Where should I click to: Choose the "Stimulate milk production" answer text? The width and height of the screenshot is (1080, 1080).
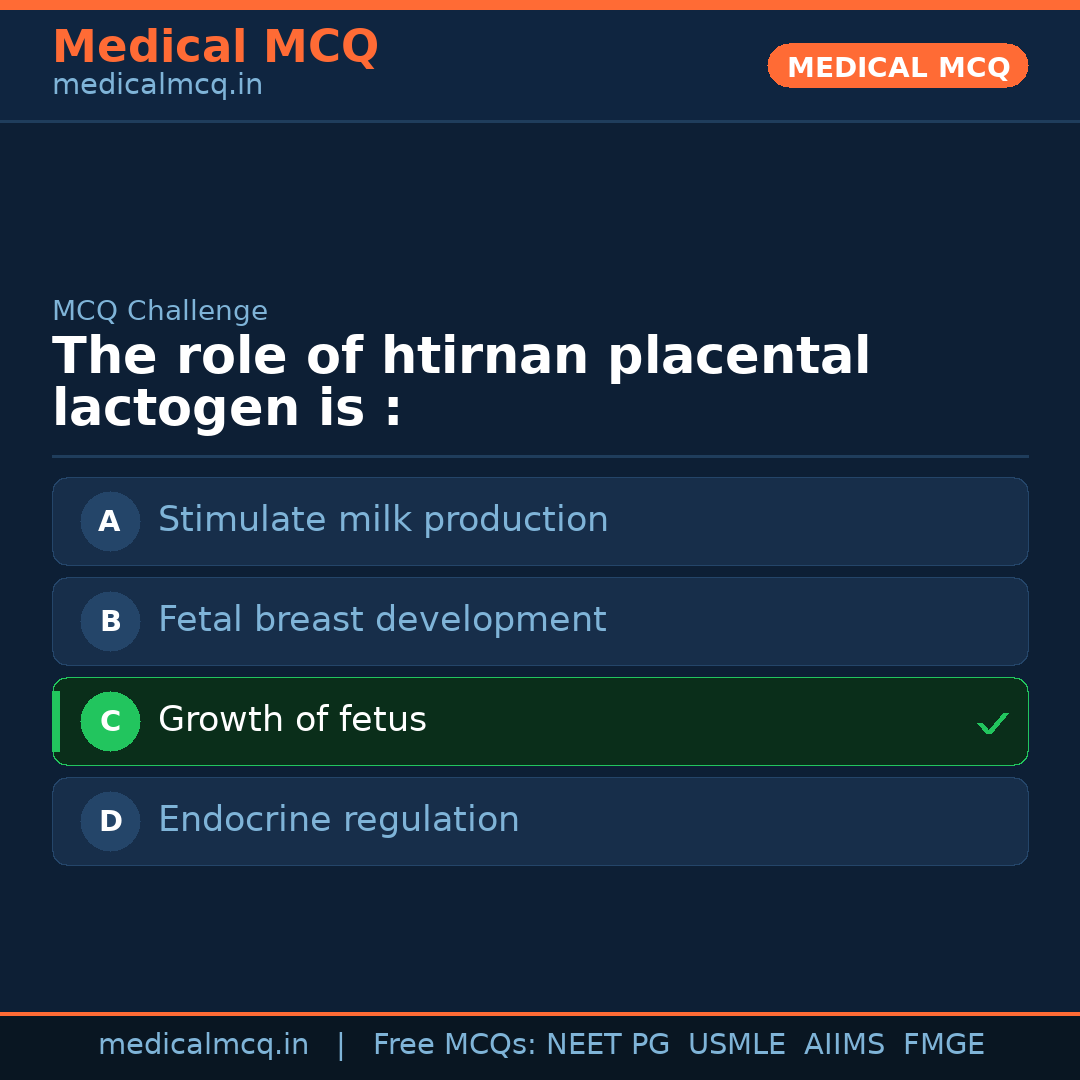click(x=383, y=520)
